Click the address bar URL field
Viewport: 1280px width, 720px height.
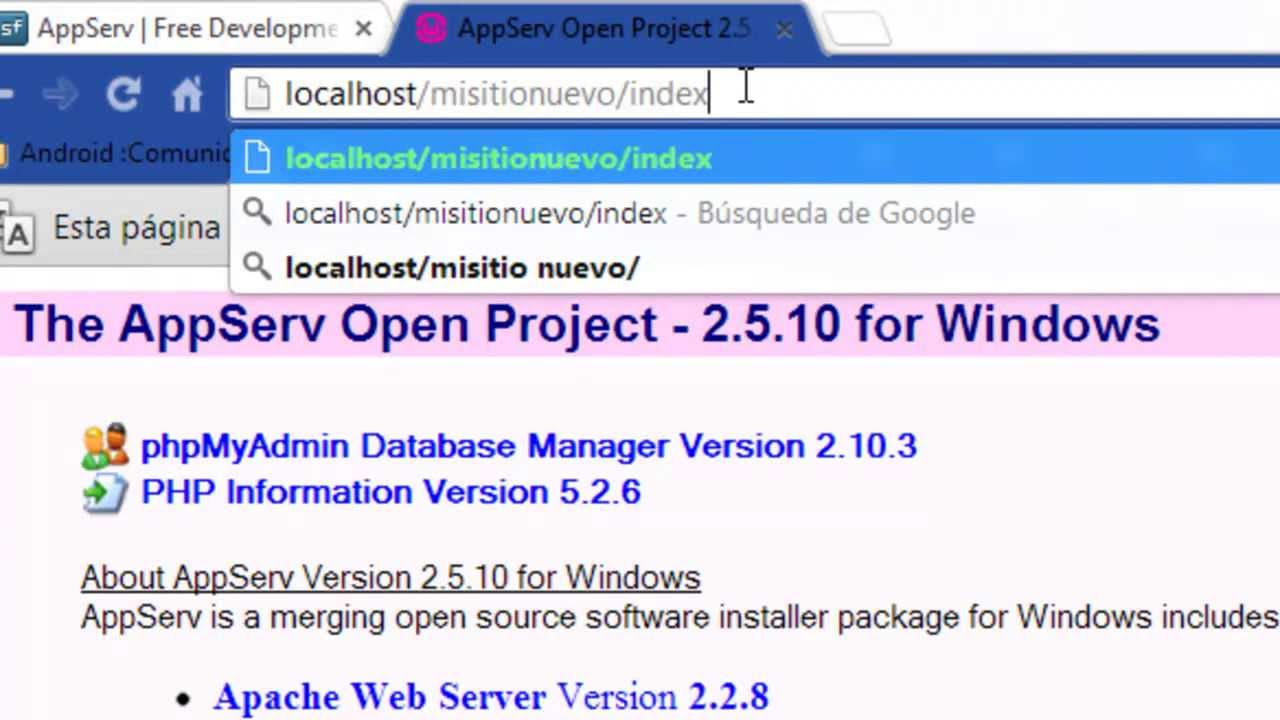coord(755,94)
